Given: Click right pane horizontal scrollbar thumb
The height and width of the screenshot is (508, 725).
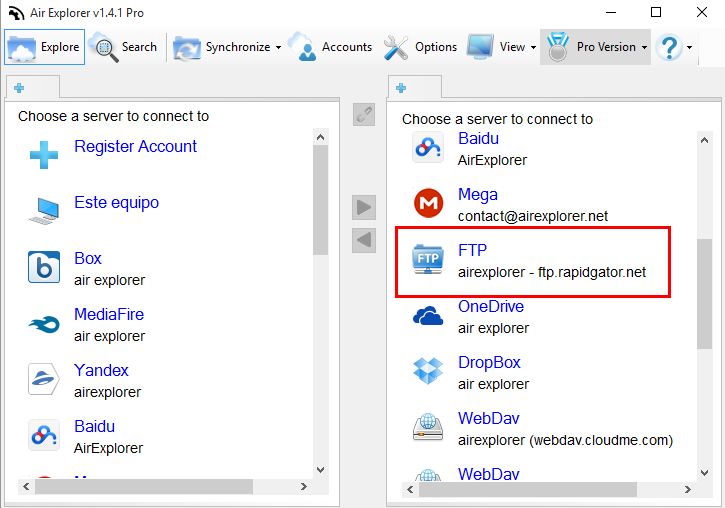Looking at the screenshot, I should (528, 489).
